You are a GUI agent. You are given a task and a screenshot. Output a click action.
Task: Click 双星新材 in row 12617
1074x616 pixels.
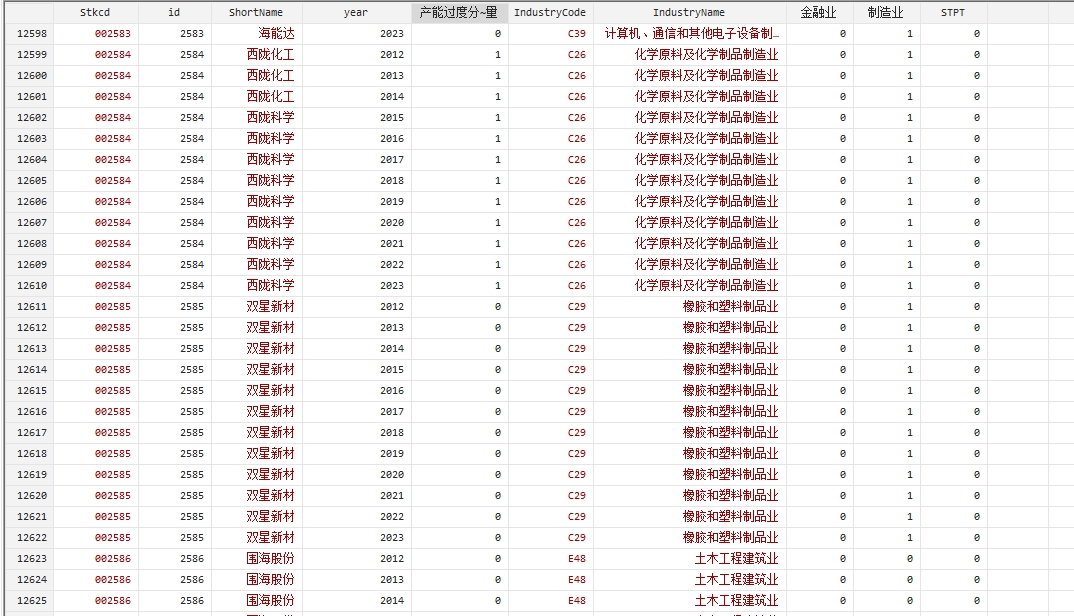271,433
